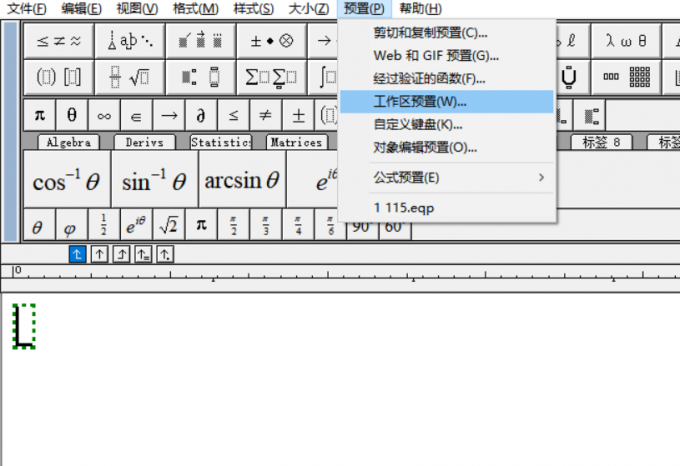Insert the right arrow symbol from the symbol row
This screenshot has height=466, width=680.
[169, 115]
